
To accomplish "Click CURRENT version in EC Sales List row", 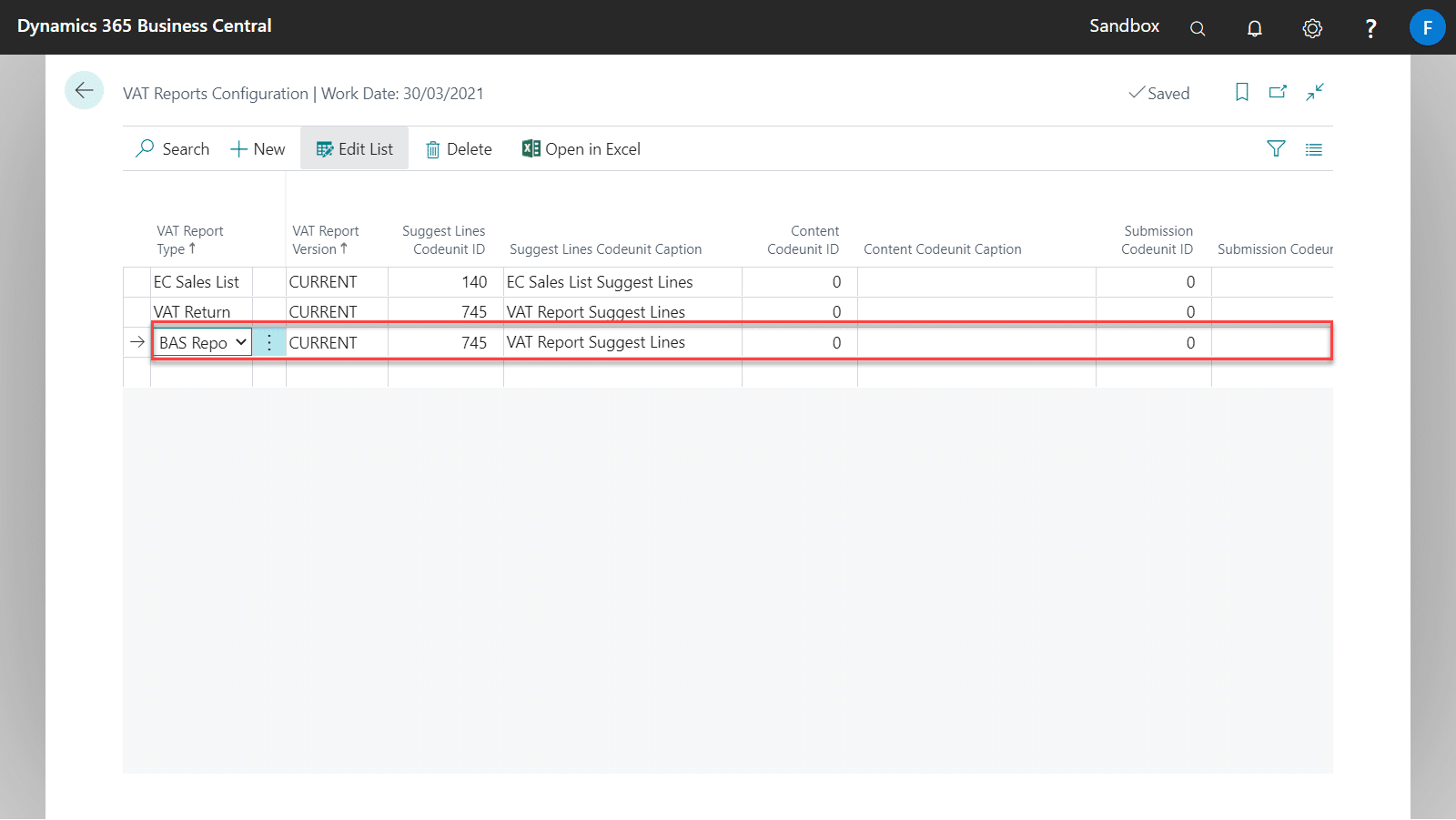I will click(x=323, y=282).
